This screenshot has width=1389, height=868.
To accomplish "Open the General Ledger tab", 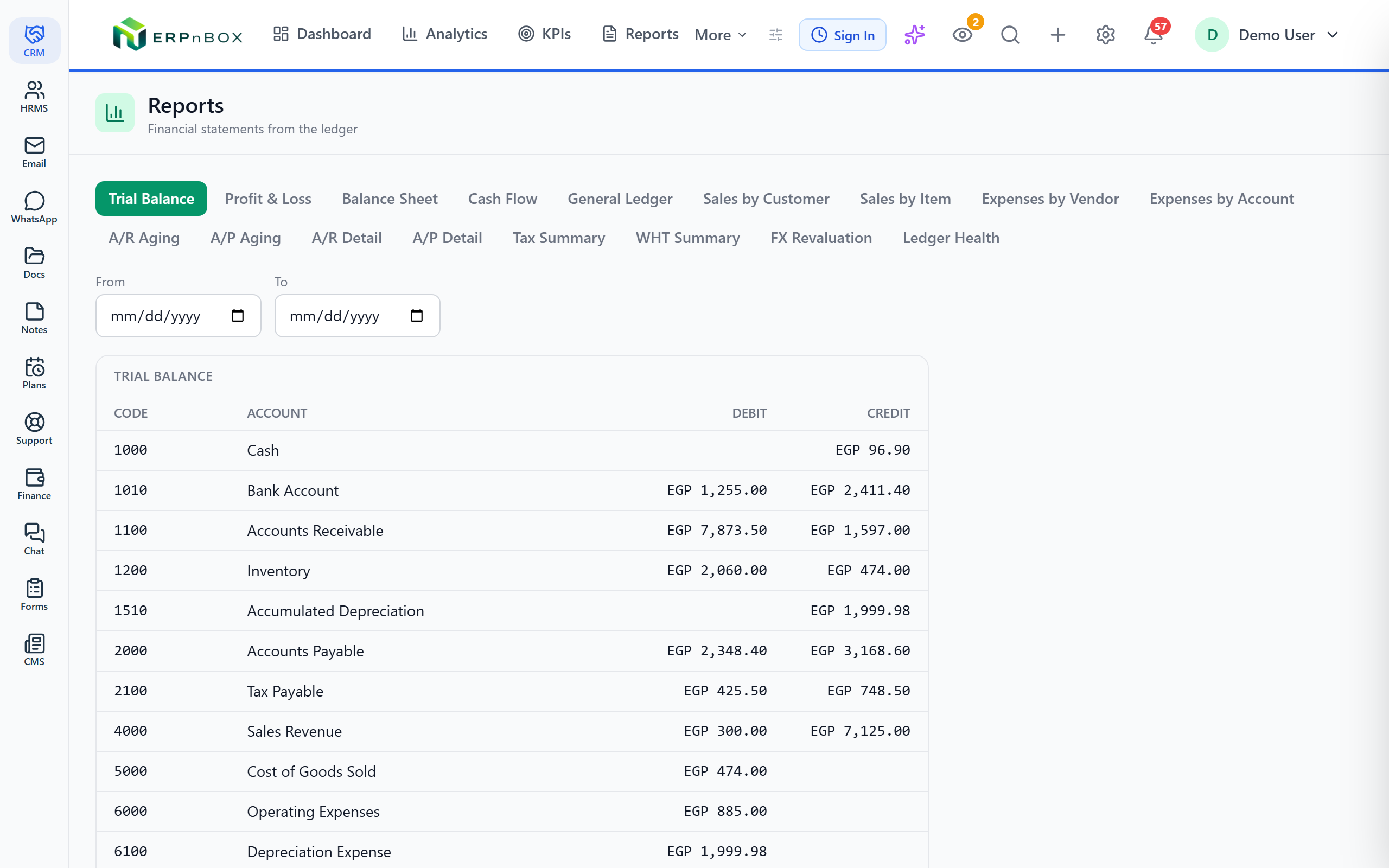I will pos(620,199).
